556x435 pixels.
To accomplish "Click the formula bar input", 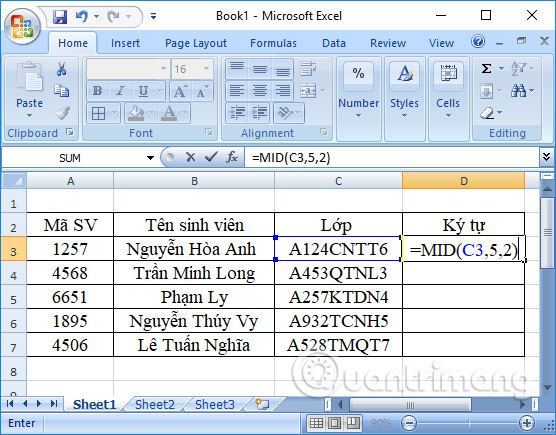I will coord(392,157).
